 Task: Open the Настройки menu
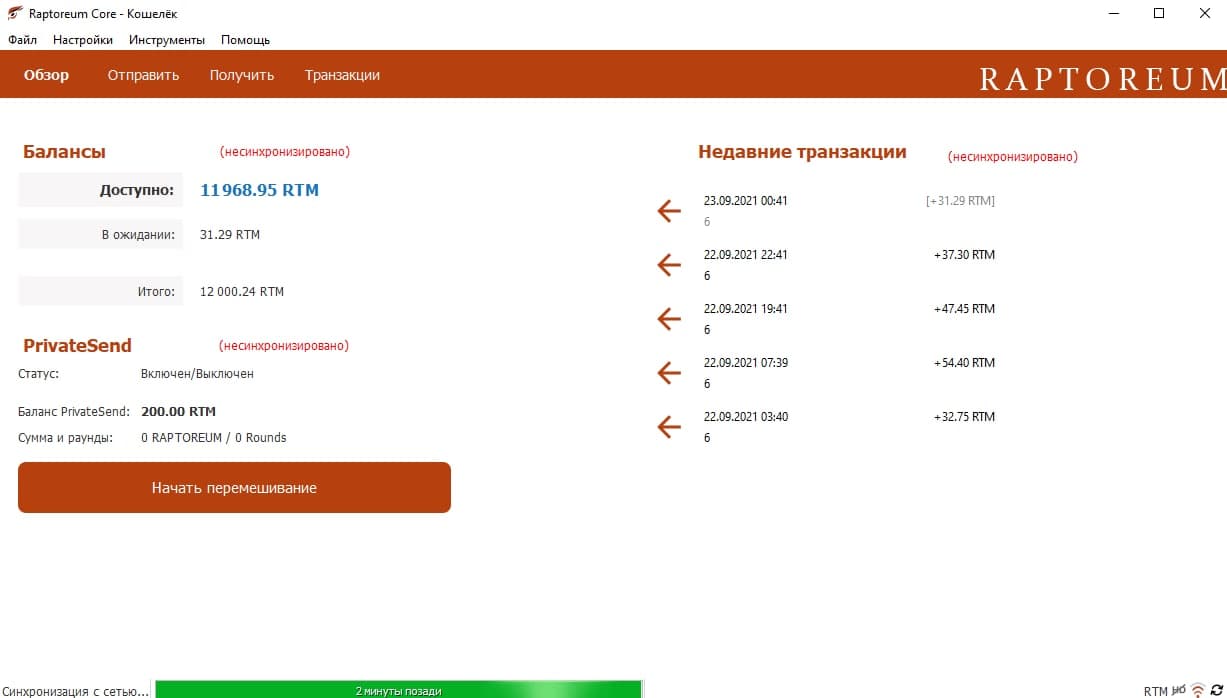[x=83, y=40]
